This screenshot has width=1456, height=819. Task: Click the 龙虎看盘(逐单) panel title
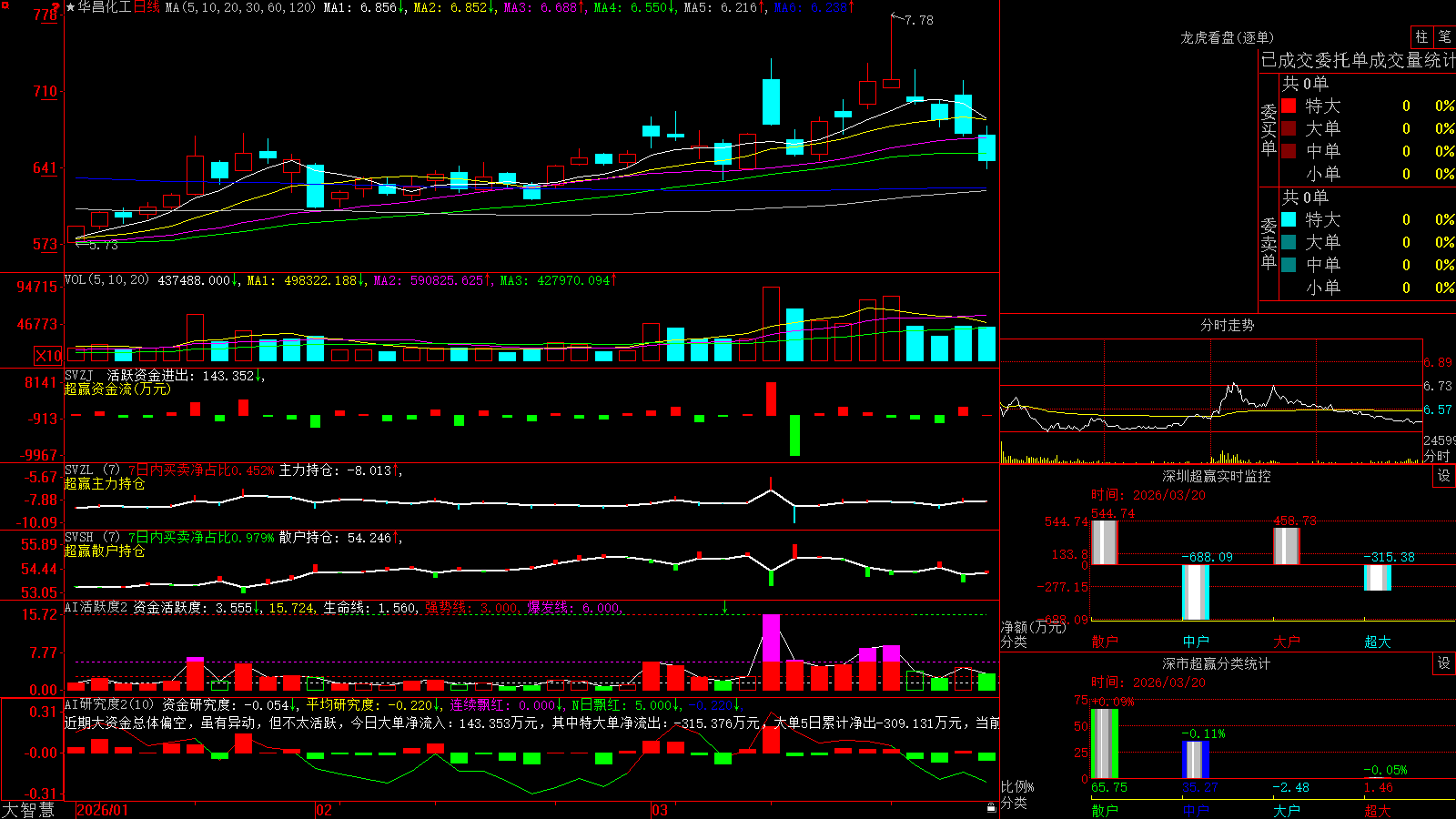[x=1227, y=37]
